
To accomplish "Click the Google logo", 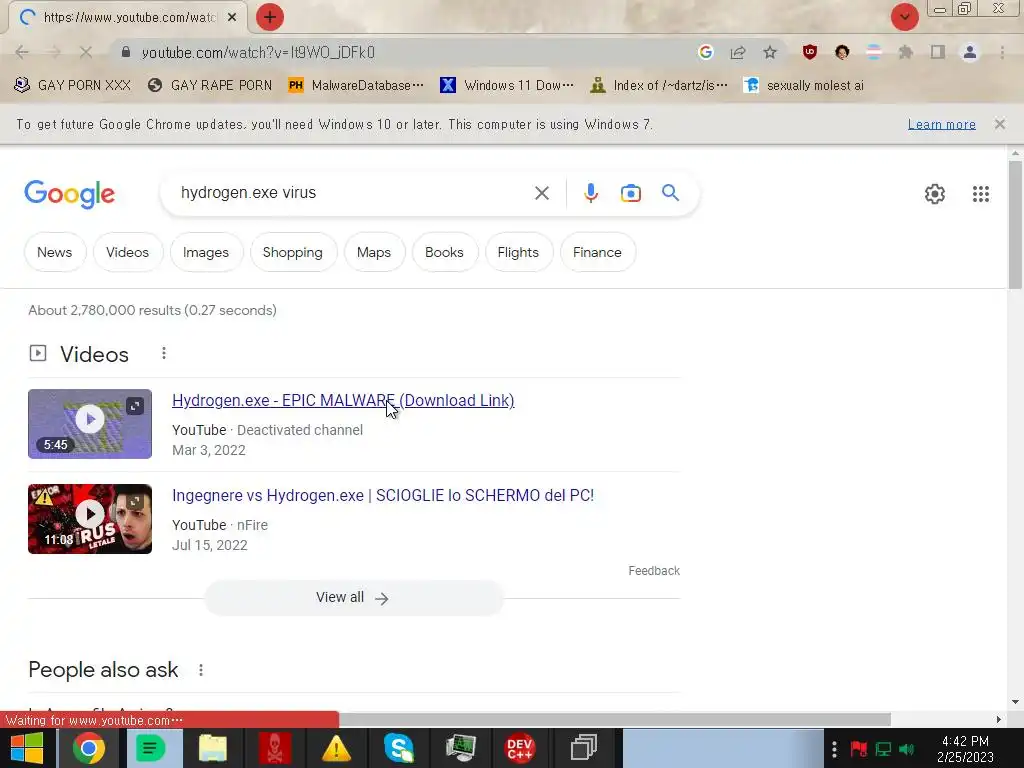I will click(69, 194).
